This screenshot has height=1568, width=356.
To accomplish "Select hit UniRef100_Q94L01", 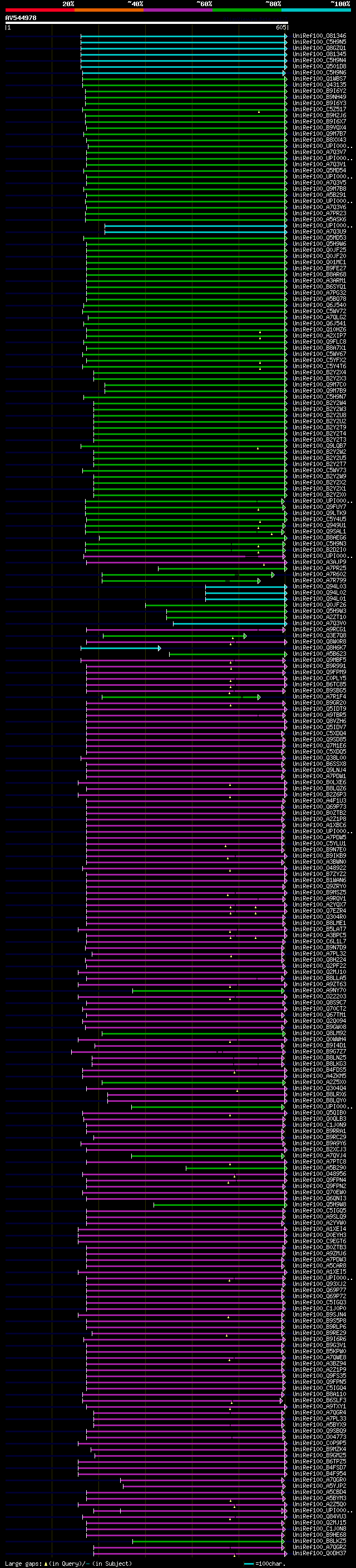I will tap(319, 598).
